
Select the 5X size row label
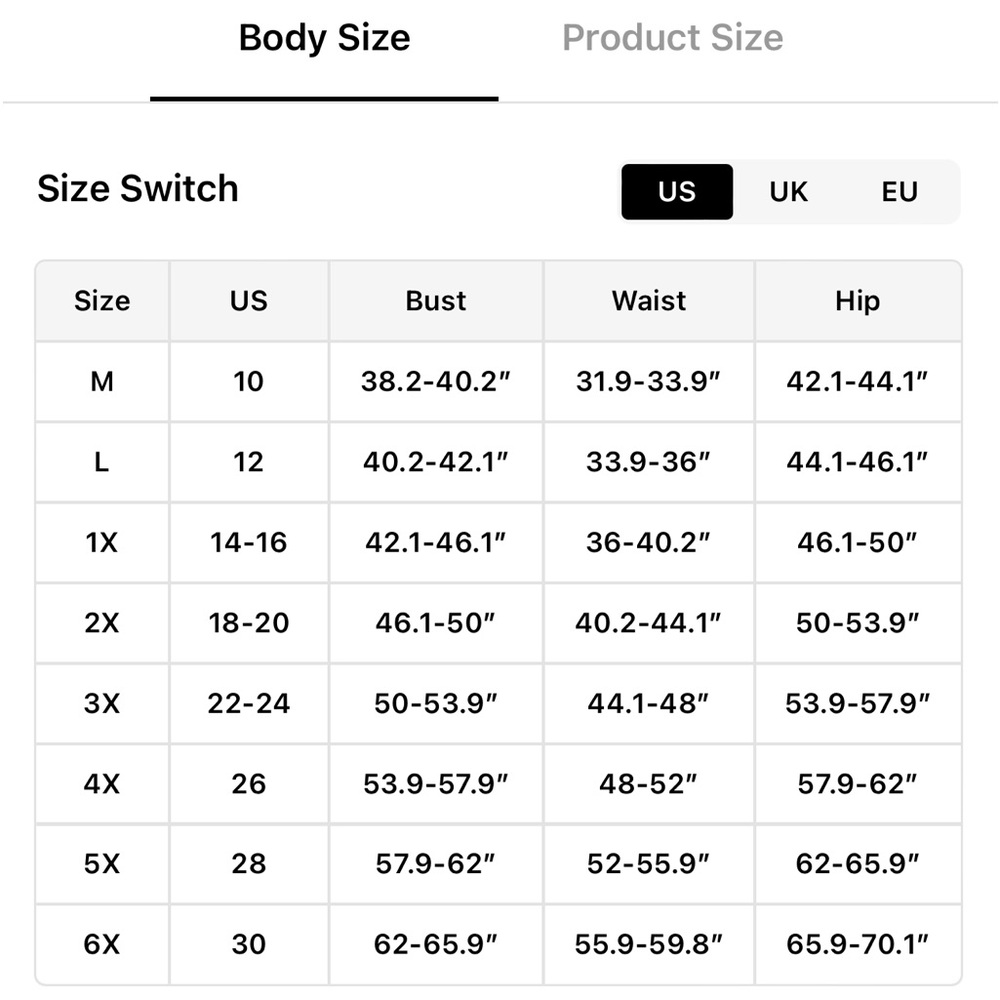point(102,864)
